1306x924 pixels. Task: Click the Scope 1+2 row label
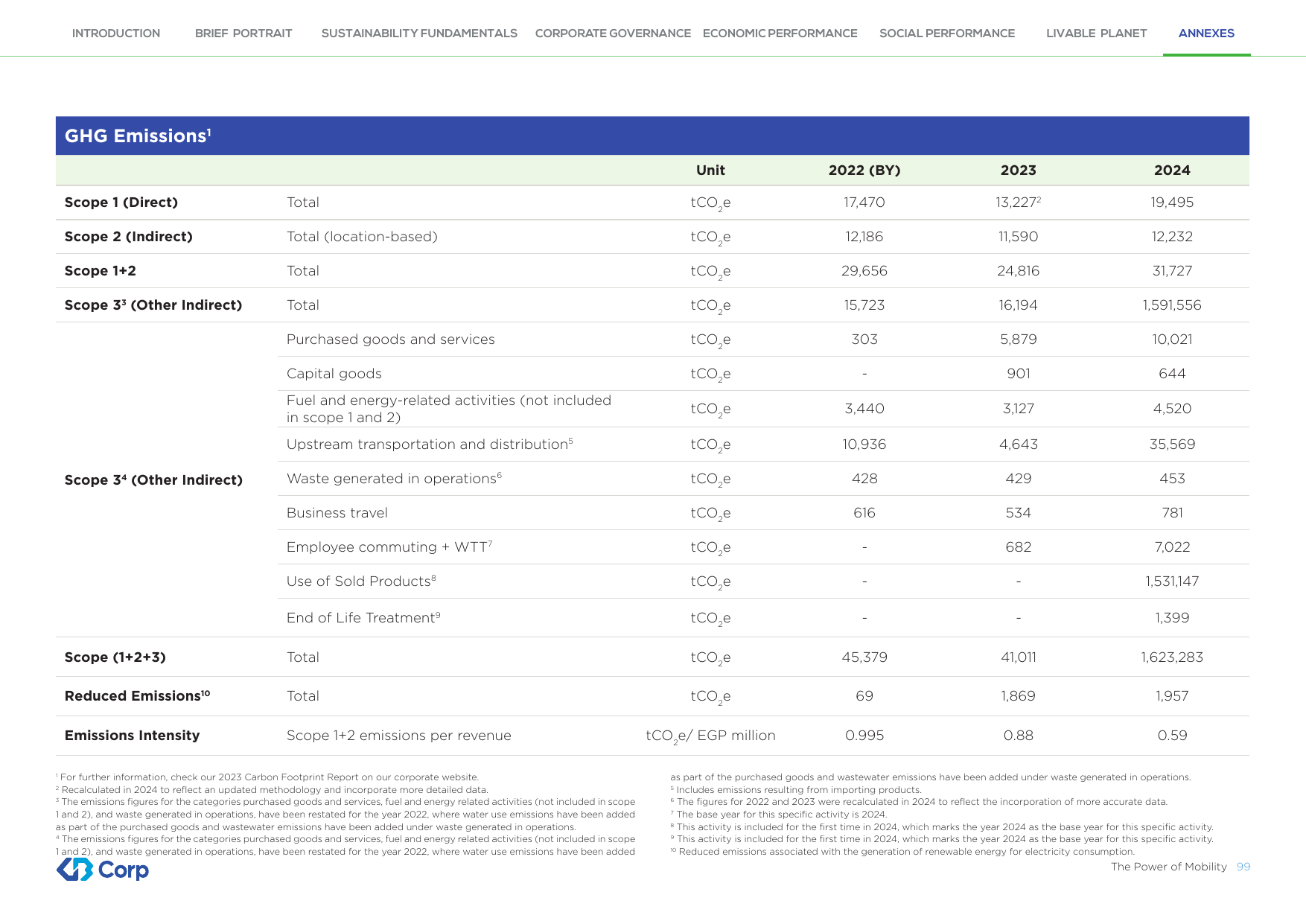click(x=101, y=271)
